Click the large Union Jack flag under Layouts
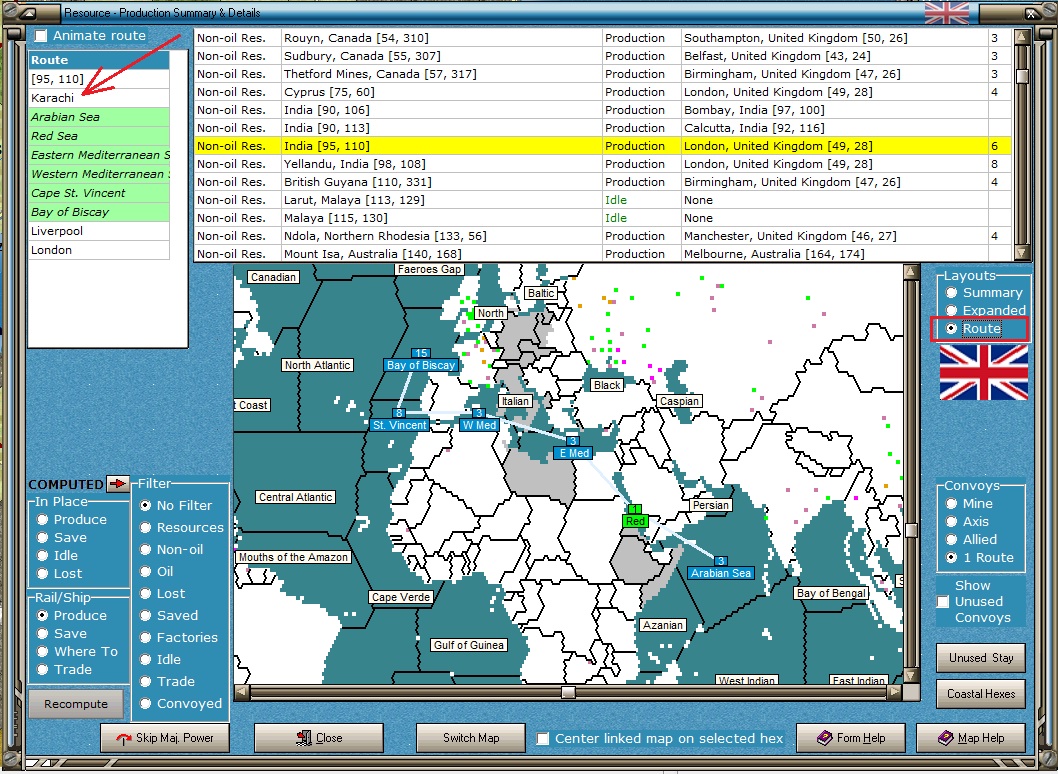Viewport: 1058px width, 774px height. click(983, 372)
